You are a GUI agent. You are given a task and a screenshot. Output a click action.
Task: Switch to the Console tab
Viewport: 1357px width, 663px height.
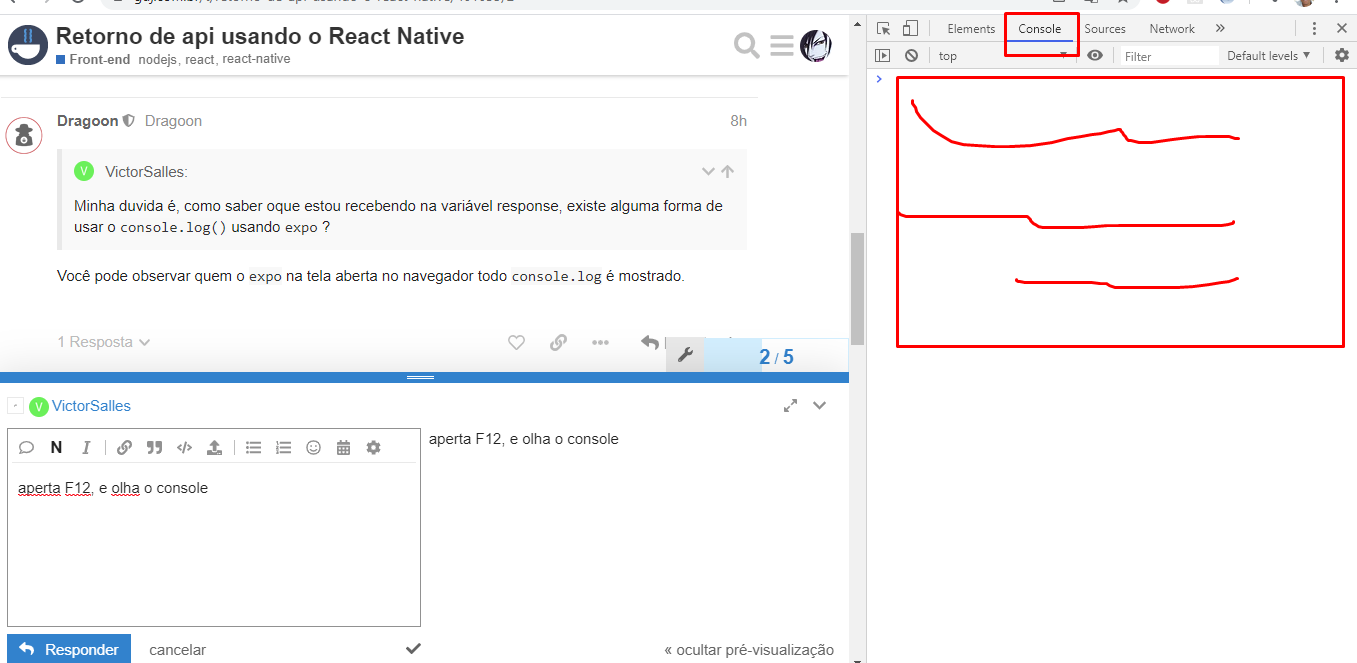pyautogui.click(x=1040, y=29)
